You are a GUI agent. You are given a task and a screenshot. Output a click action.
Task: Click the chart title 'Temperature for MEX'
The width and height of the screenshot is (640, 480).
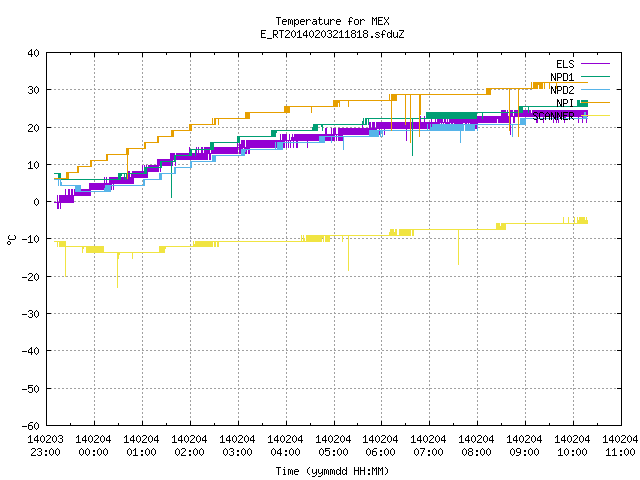pyautogui.click(x=332, y=21)
